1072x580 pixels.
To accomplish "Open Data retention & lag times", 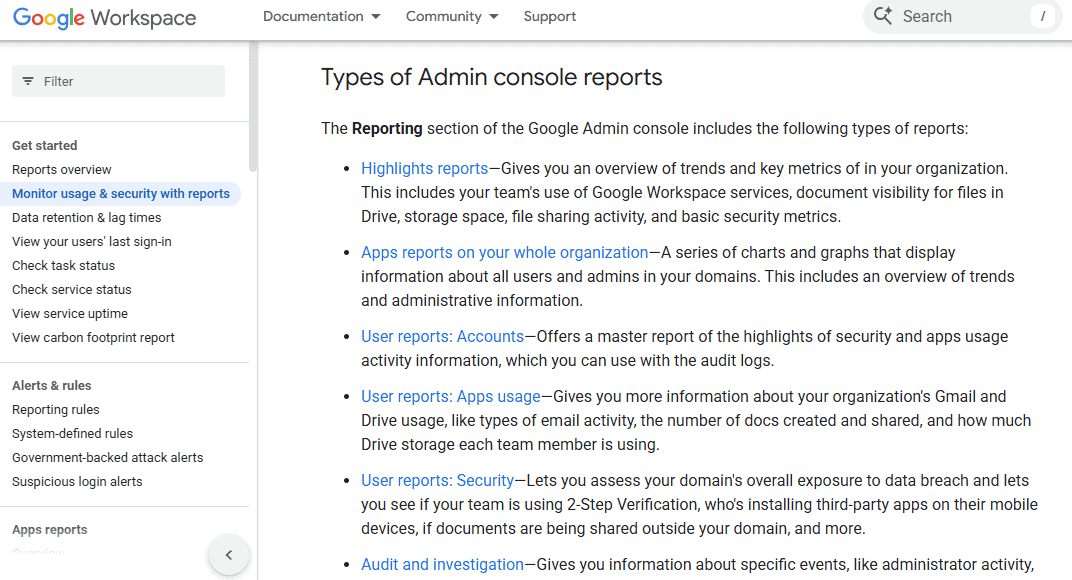I will (x=87, y=218).
